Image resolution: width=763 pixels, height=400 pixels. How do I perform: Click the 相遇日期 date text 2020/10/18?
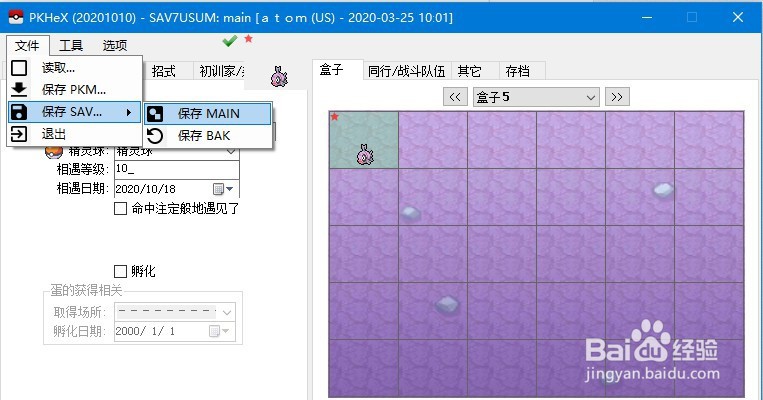[145, 189]
